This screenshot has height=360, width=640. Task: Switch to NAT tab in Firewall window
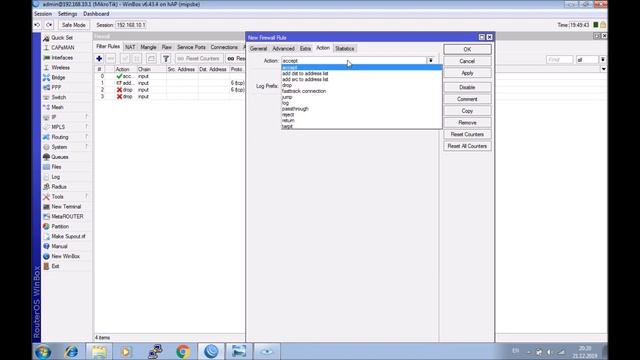pos(130,47)
